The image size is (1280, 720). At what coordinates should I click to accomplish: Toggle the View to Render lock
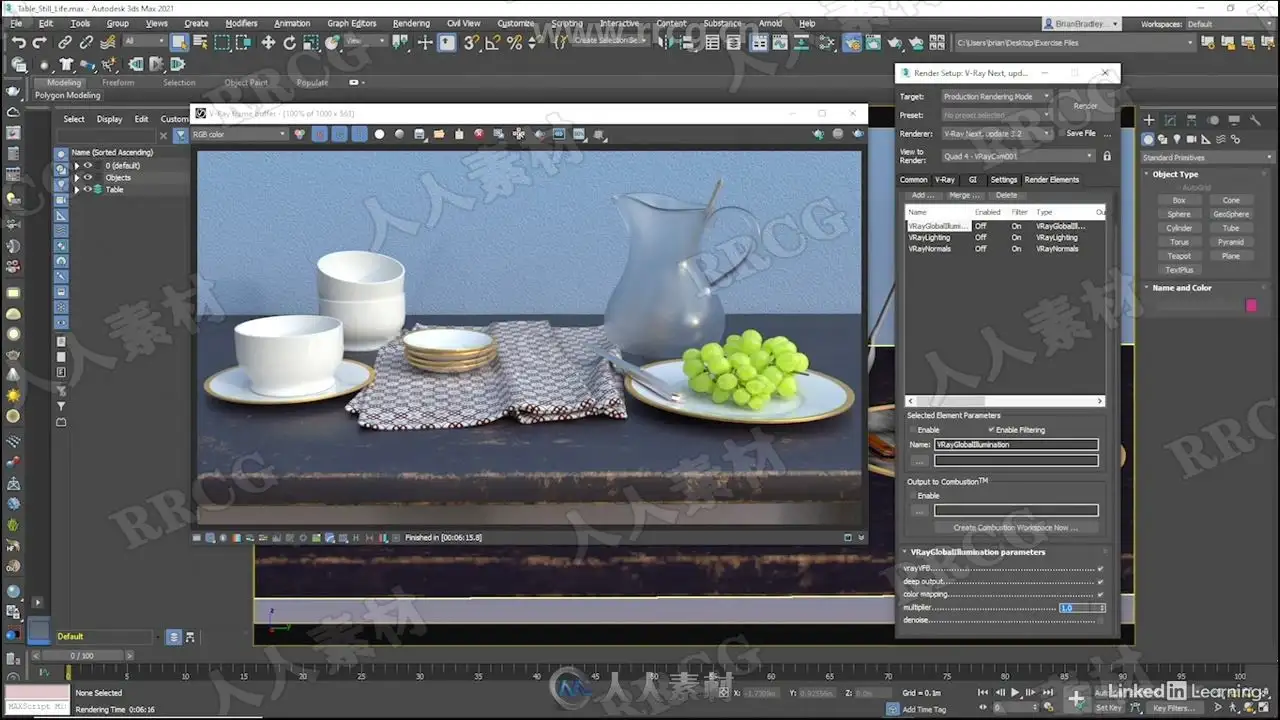point(1107,156)
